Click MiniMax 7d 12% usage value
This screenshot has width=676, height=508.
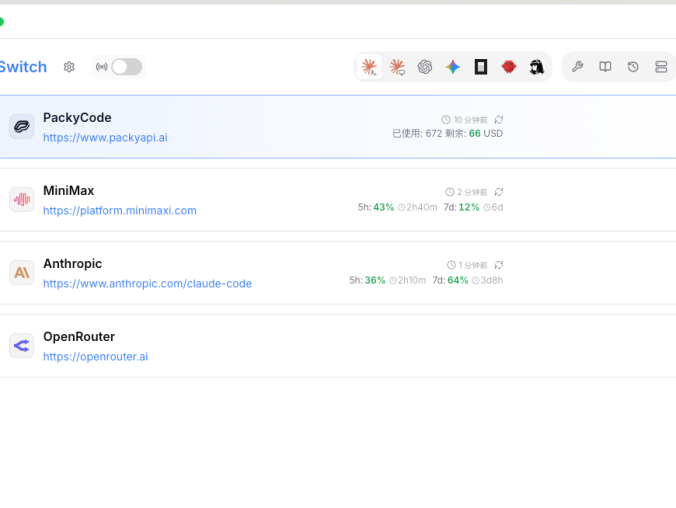469,207
